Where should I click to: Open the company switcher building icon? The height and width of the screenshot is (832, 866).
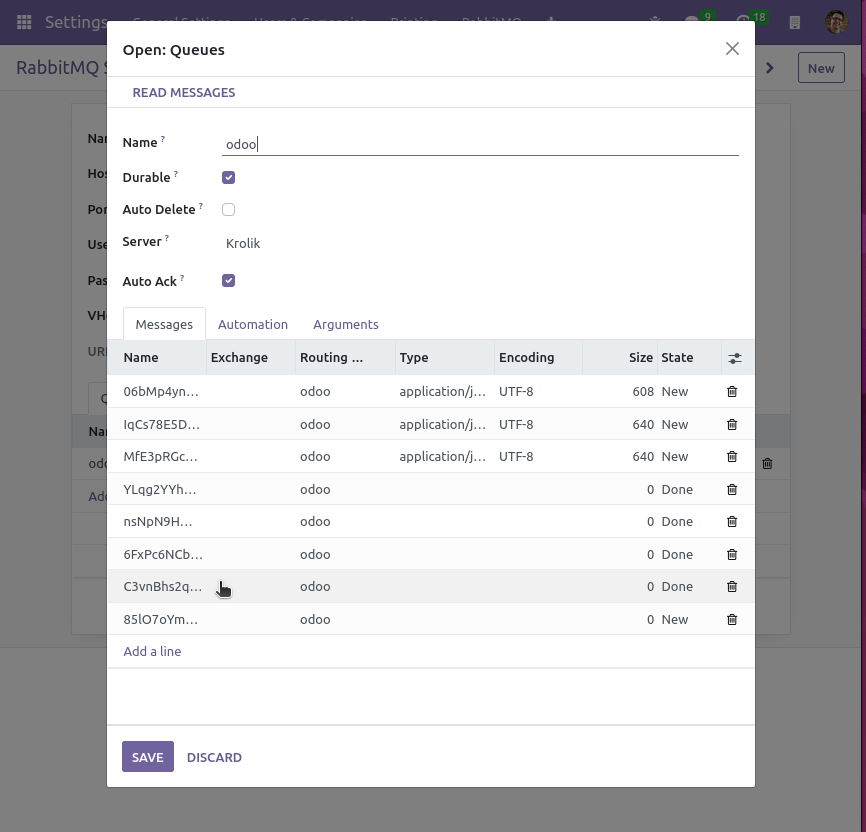point(795,22)
